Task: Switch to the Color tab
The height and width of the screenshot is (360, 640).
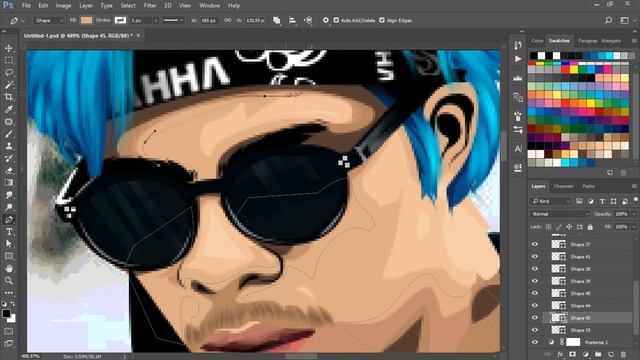Action: [x=537, y=41]
